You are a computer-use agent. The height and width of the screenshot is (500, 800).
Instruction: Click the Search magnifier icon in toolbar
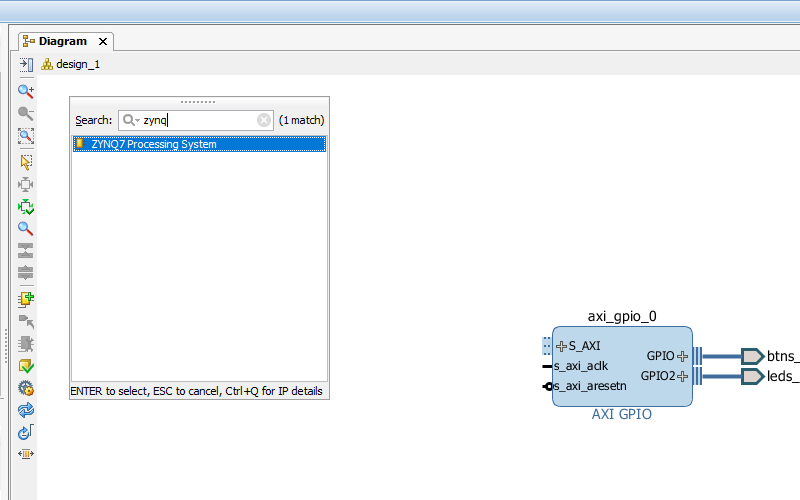pos(26,229)
